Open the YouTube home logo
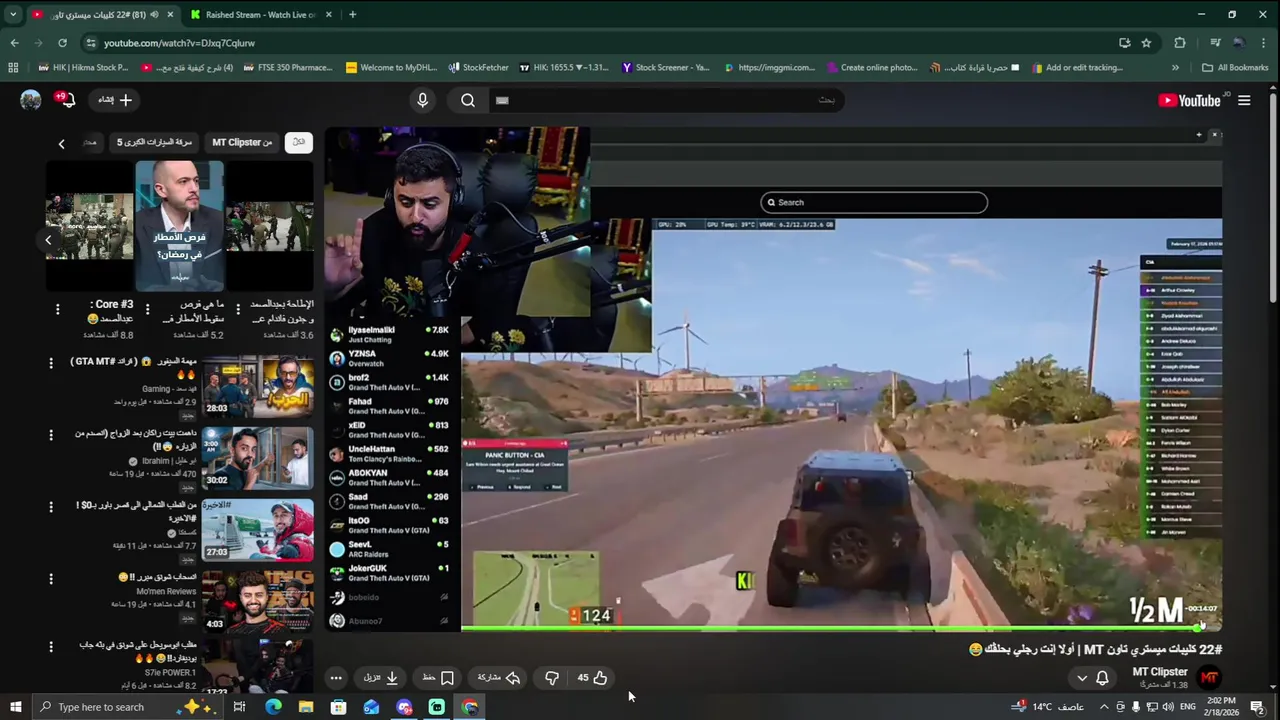Screen dimensions: 1280x720 [x=1189, y=100]
